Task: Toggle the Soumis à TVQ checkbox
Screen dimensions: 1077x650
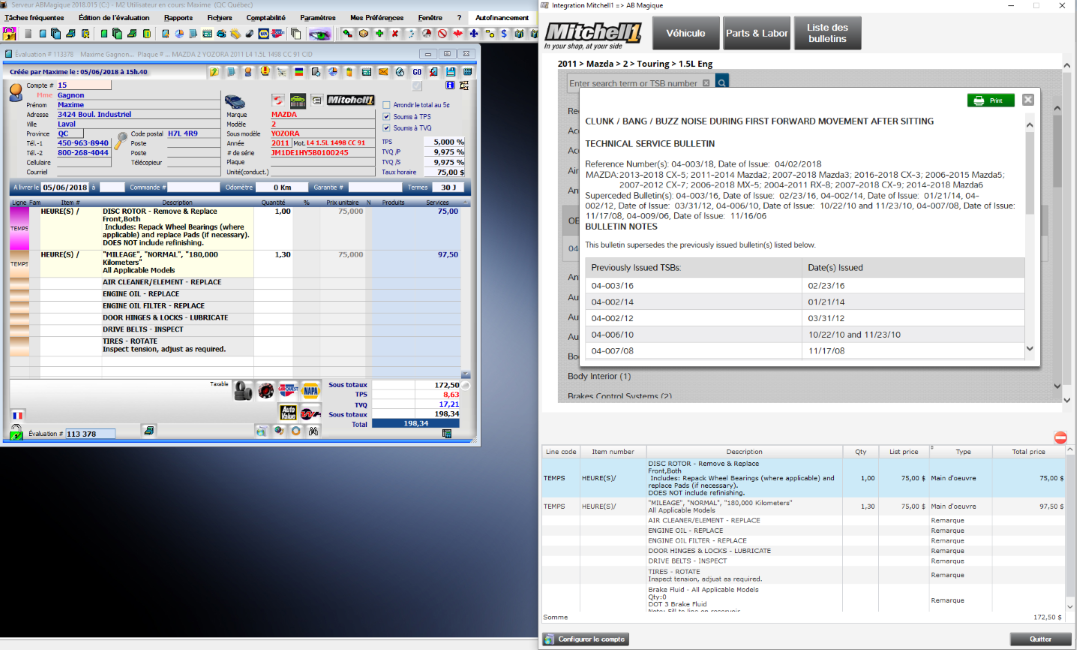Action: [x=386, y=128]
